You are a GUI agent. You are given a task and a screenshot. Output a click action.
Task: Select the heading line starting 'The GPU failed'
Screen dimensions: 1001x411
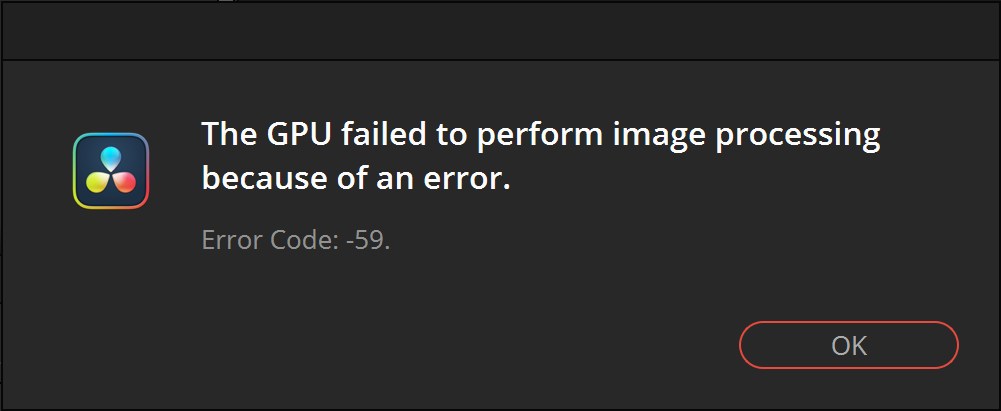pos(541,137)
